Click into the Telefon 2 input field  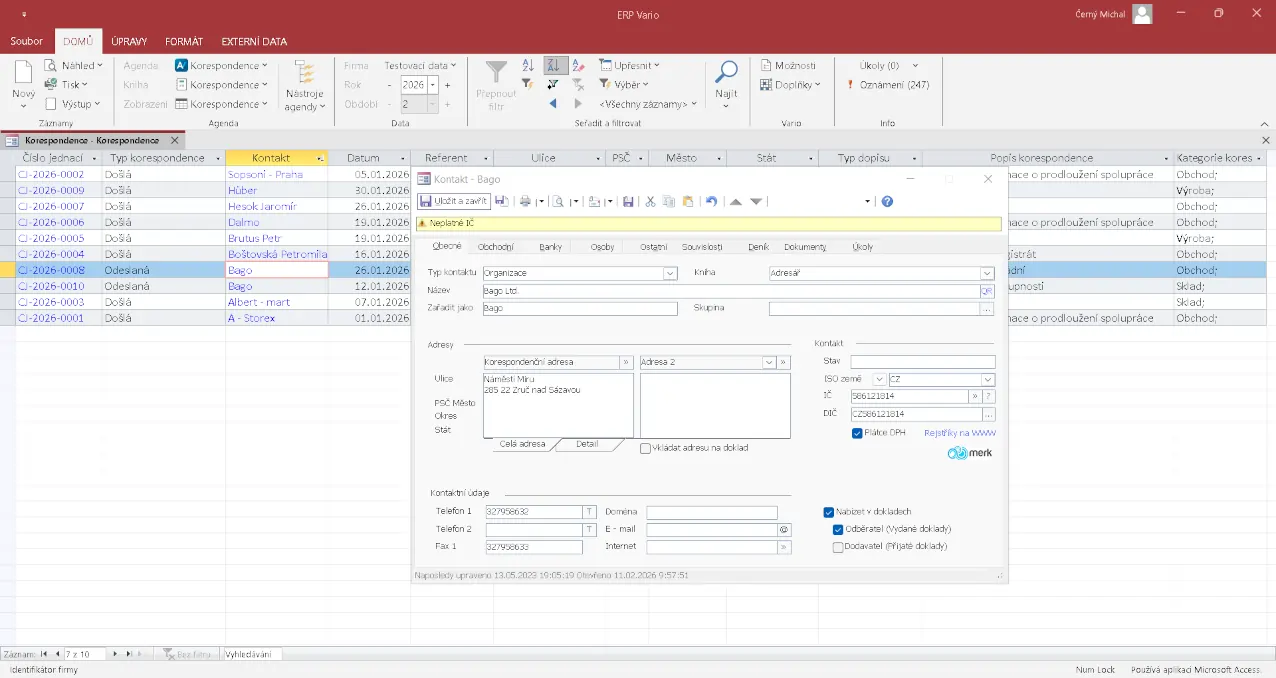(x=533, y=530)
